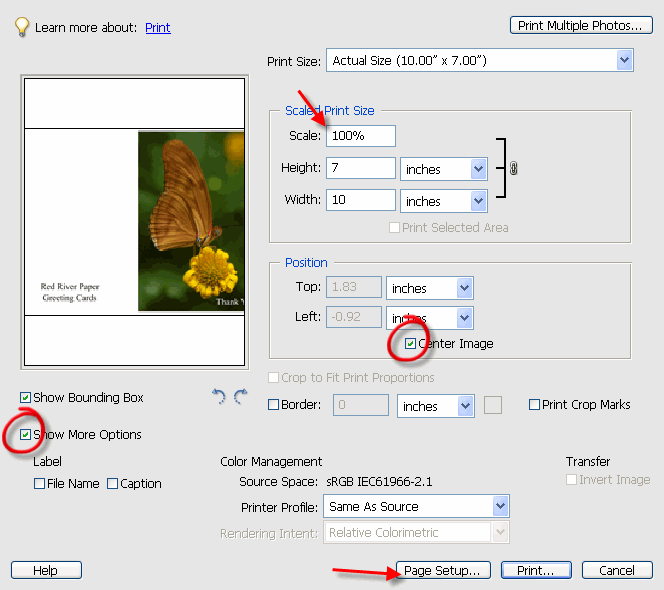The height and width of the screenshot is (590, 664).
Task: Enable the Caption label checkbox
Action: 112,484
